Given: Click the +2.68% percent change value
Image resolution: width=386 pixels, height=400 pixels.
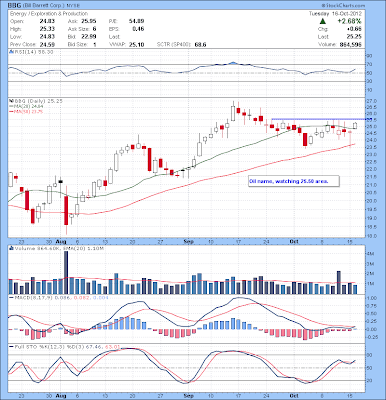Looking at the screenshot, I should coord(349,21).
